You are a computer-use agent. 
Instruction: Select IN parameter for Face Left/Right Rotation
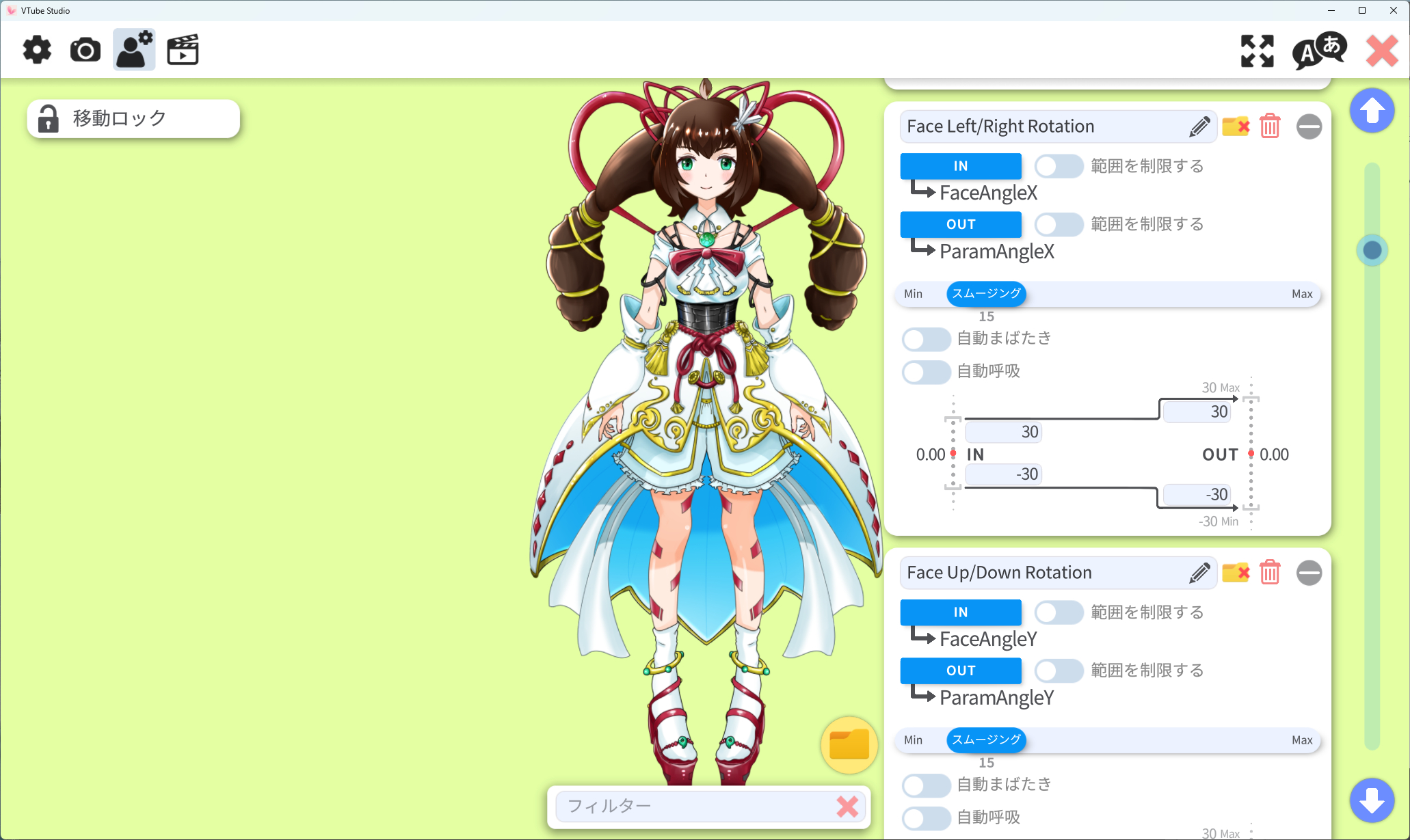point(961,166)
